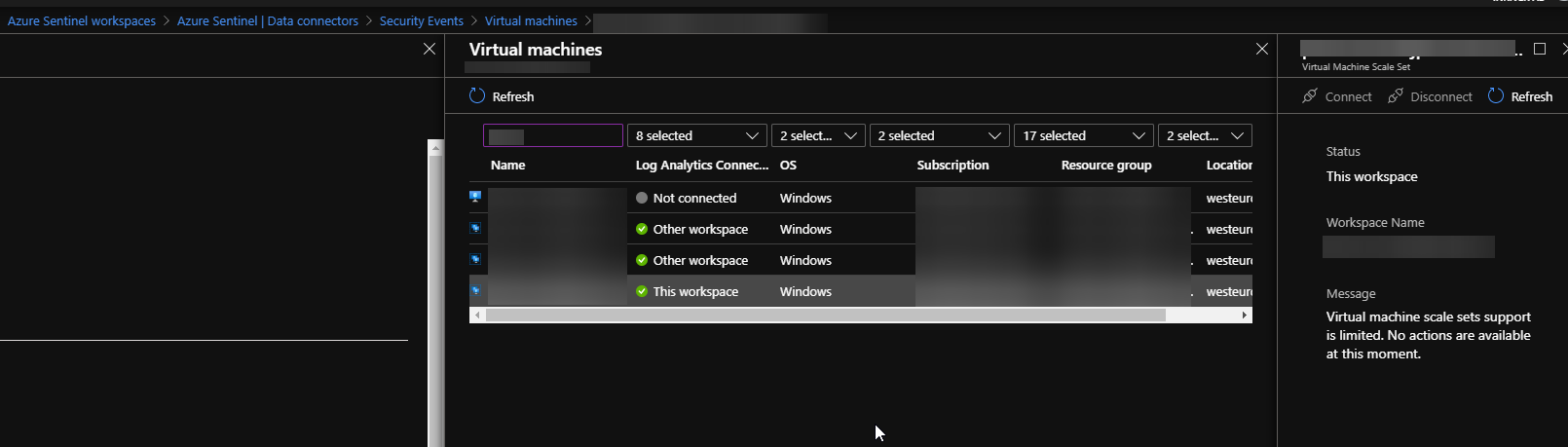The image size is (1568, 447).
Task: Click the scale sets support limited message
Action: coord(1428,335)
